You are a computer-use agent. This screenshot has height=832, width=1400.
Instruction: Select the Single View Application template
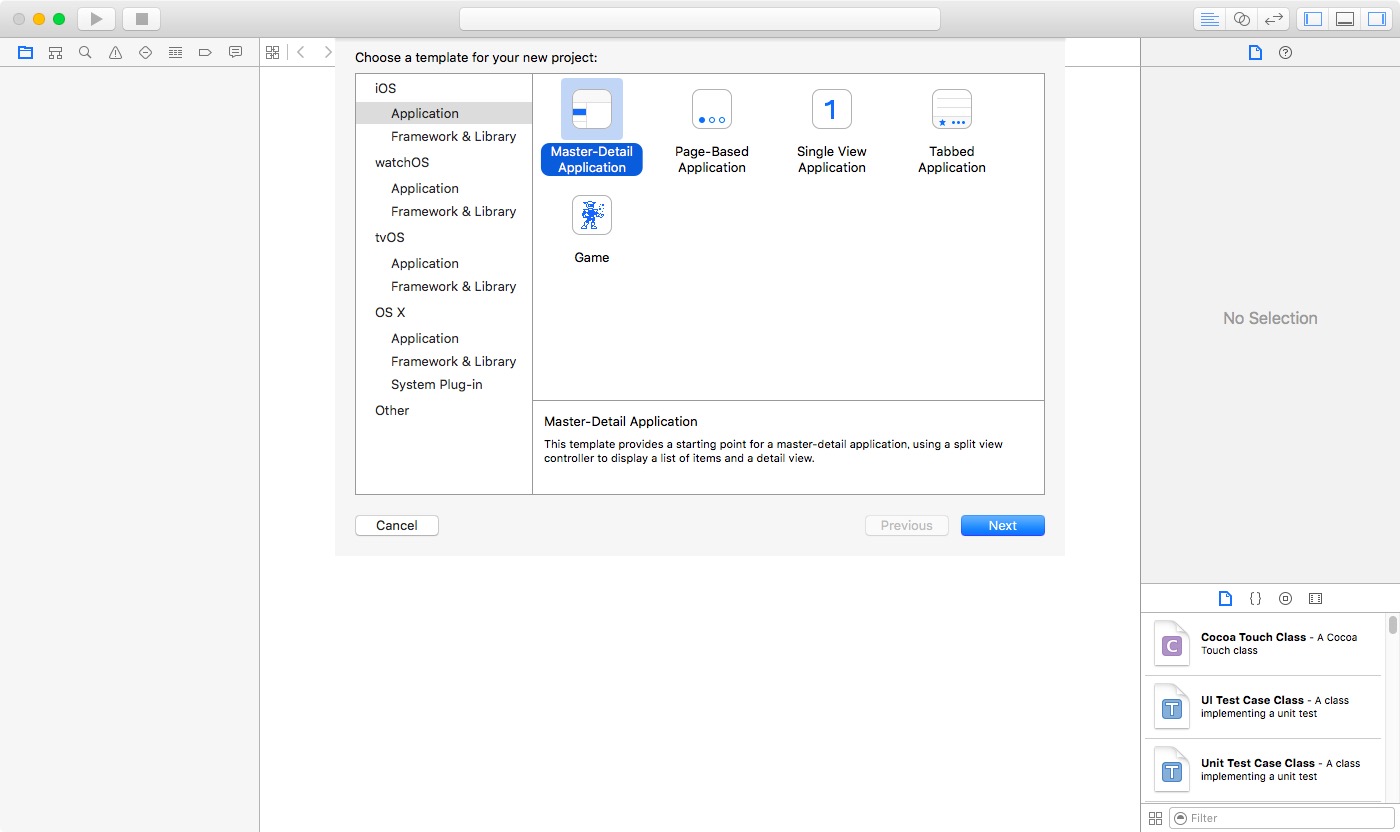(832, 131)
